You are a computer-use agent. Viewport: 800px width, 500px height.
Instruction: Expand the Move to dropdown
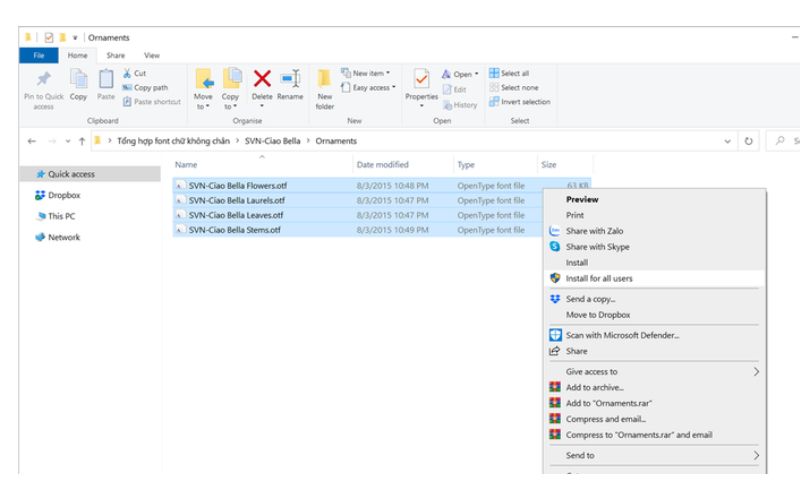(x=203, y=107)
